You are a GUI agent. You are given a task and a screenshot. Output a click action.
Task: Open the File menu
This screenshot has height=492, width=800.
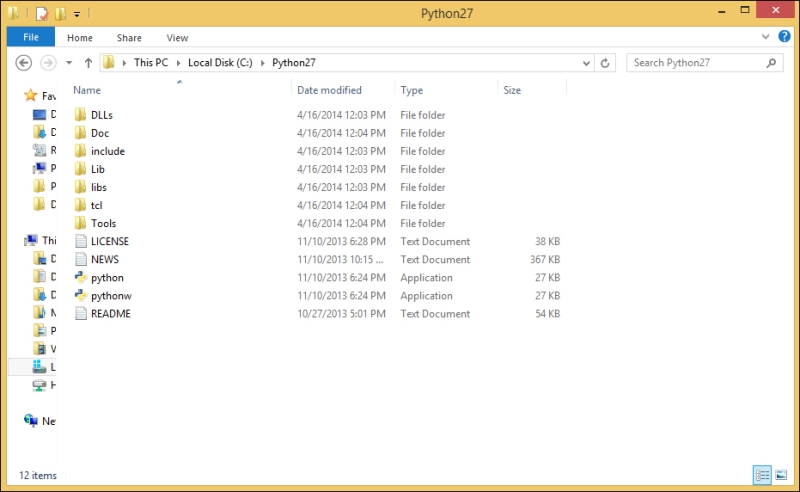[x=31, y=37]
